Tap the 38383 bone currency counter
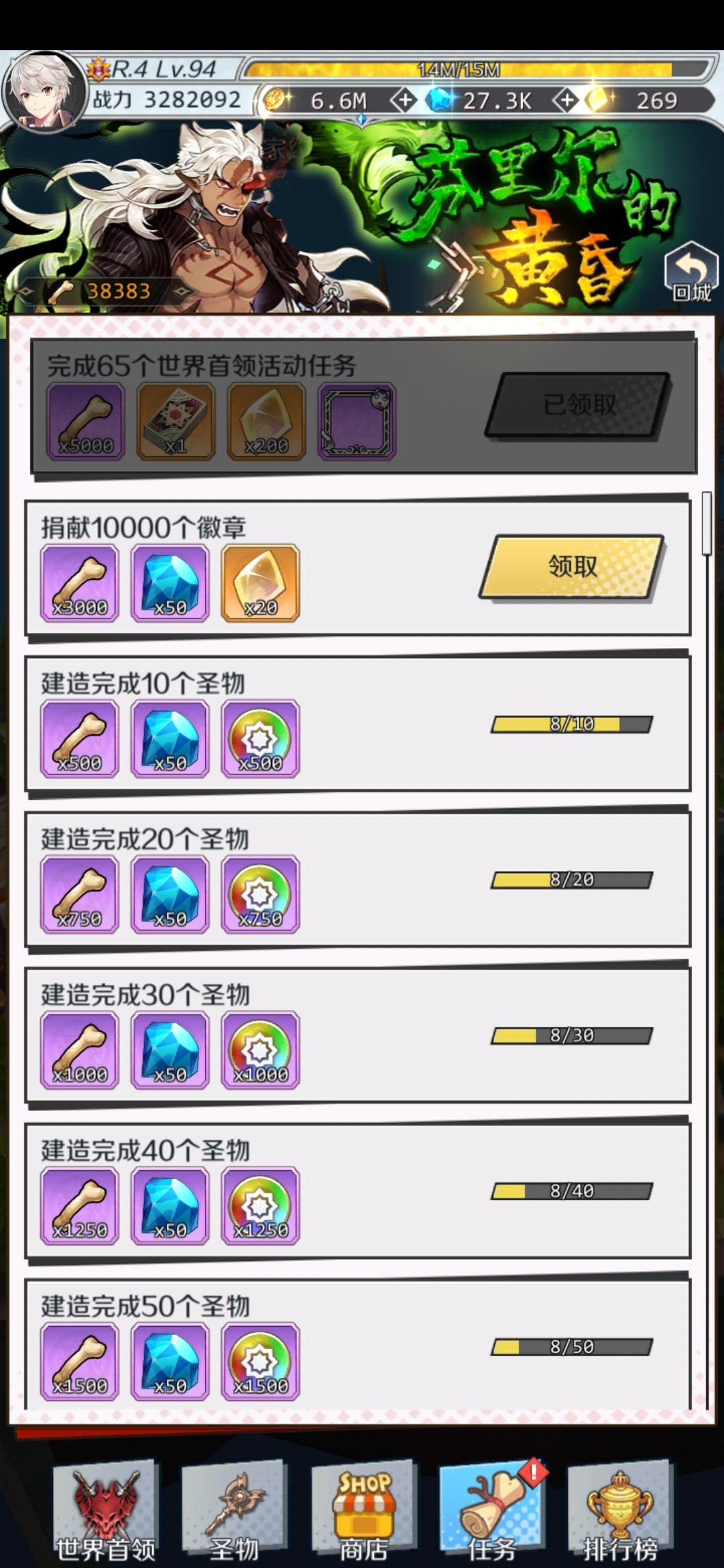 [x=101, y=291]
